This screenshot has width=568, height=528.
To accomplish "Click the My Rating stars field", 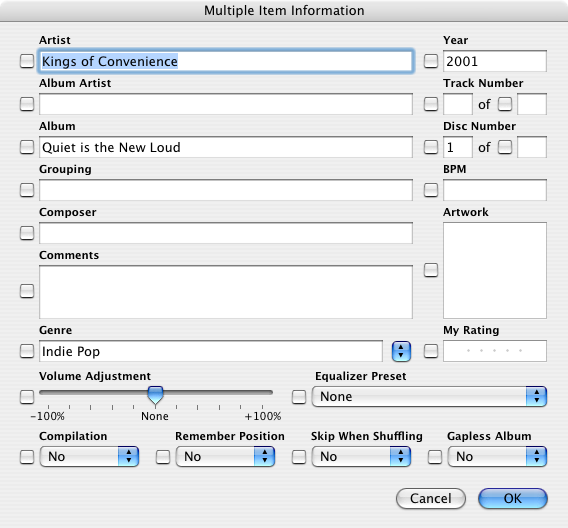I will coord(494,351).
